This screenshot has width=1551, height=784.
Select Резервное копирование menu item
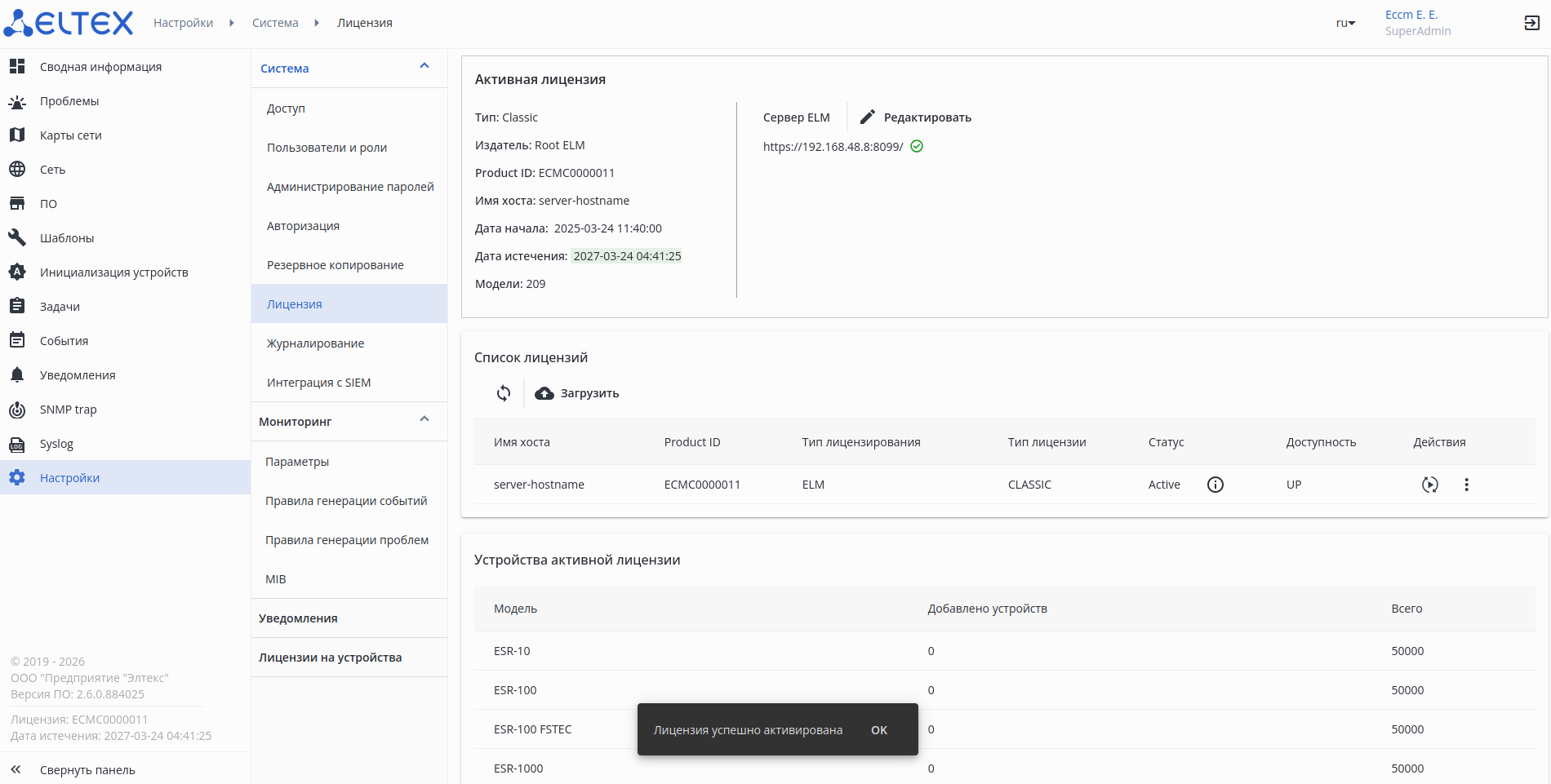pyautogui.click(x=335, y=265)
